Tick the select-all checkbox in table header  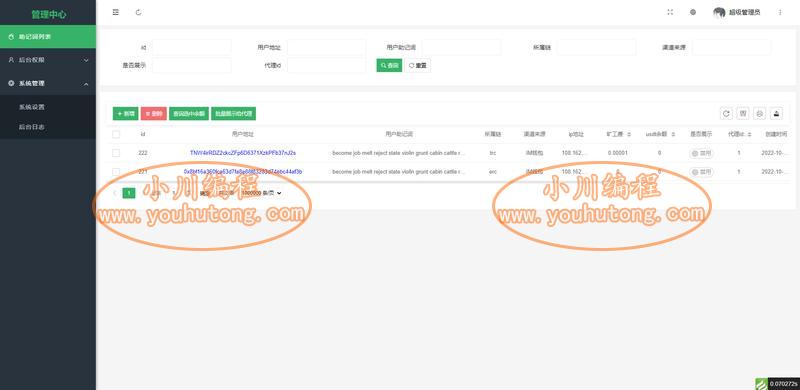(x=116, y=134)
